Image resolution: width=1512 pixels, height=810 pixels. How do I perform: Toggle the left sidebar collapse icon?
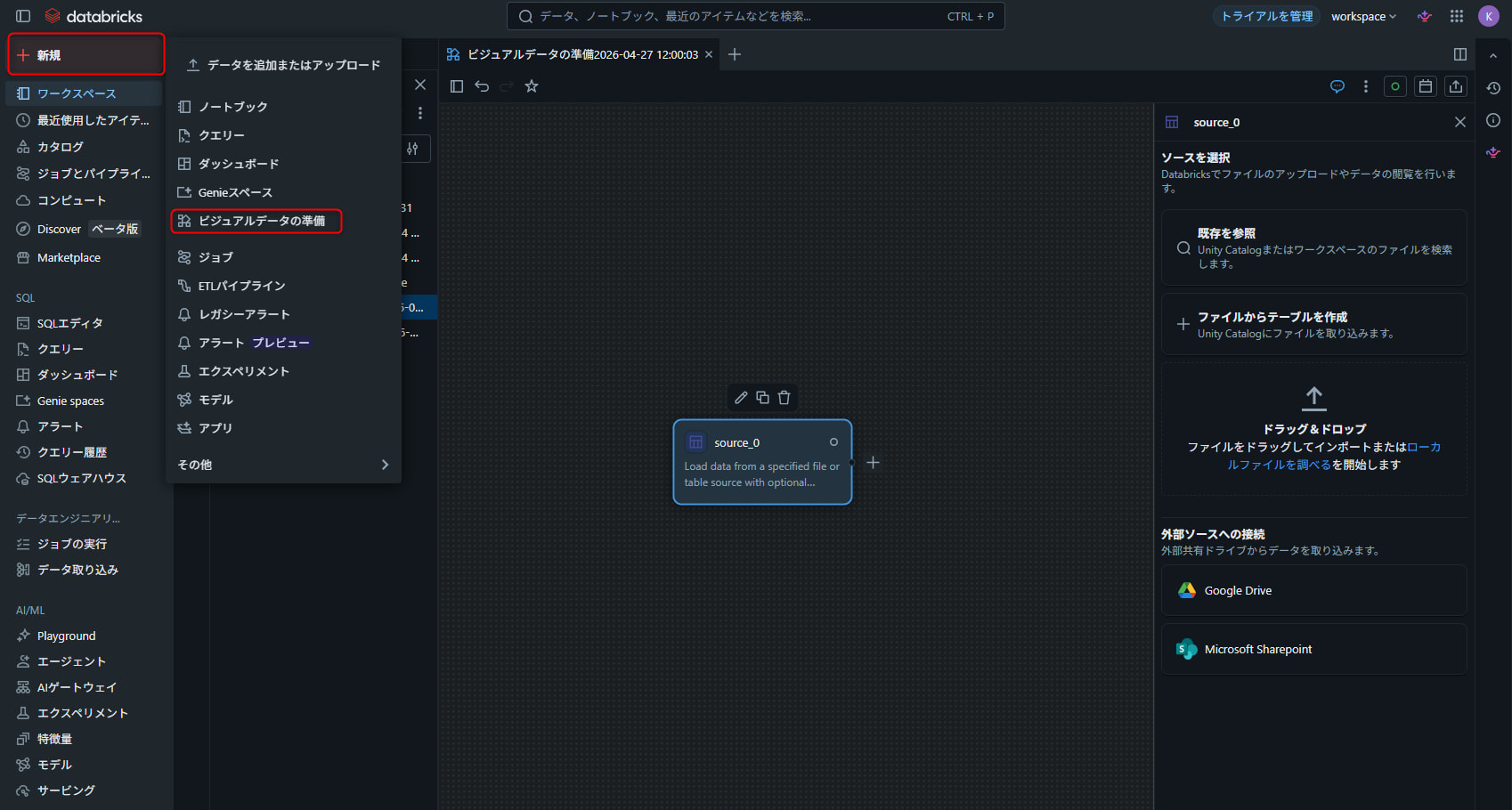pyautogui.click(x=23, y=16)
